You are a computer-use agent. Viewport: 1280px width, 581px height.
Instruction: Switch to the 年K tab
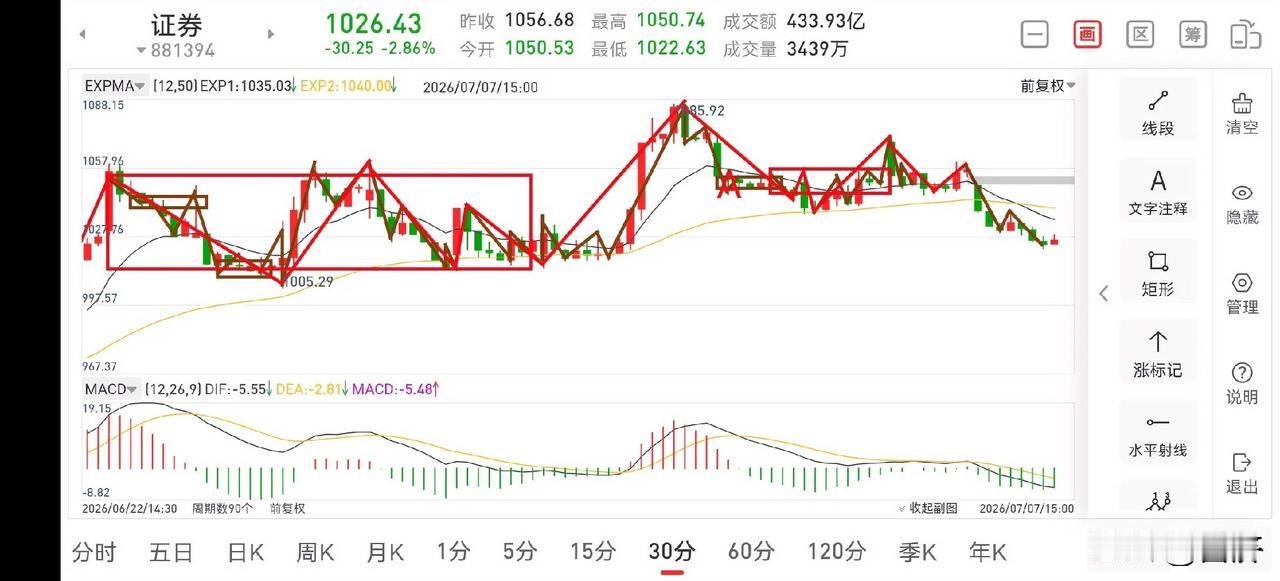(987, 551)
